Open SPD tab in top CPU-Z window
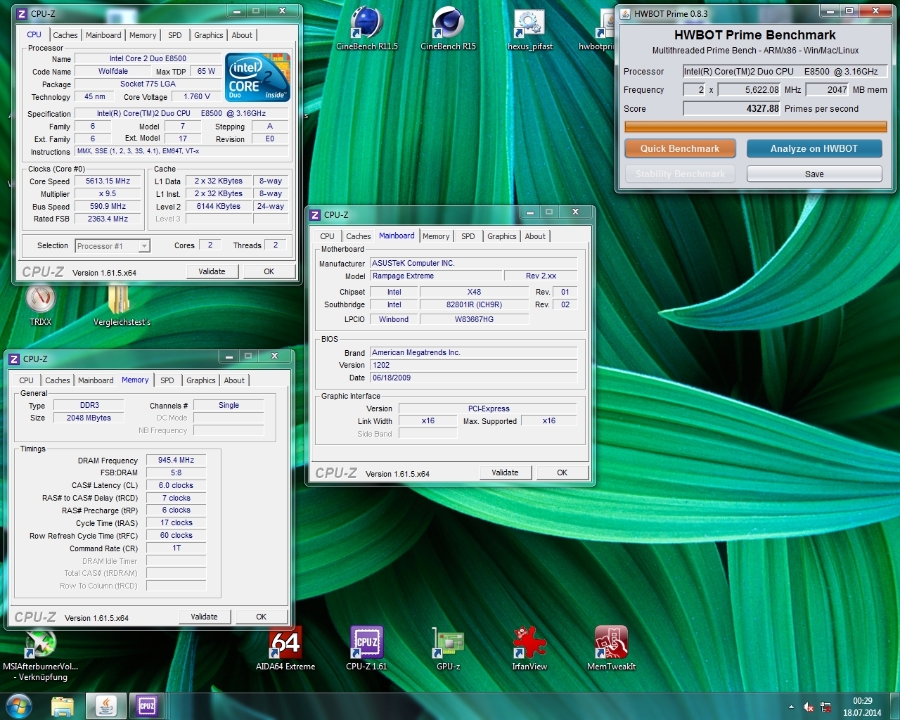Viewport: 900px width, 720px height. [x=175, y=35]
